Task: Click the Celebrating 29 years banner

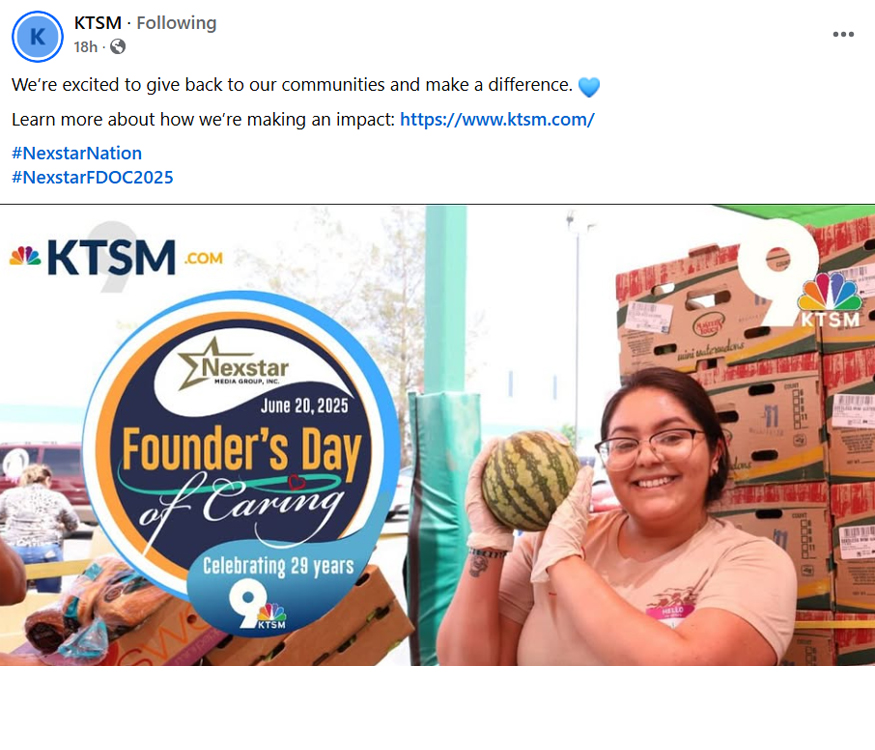Action: (278, 565)
